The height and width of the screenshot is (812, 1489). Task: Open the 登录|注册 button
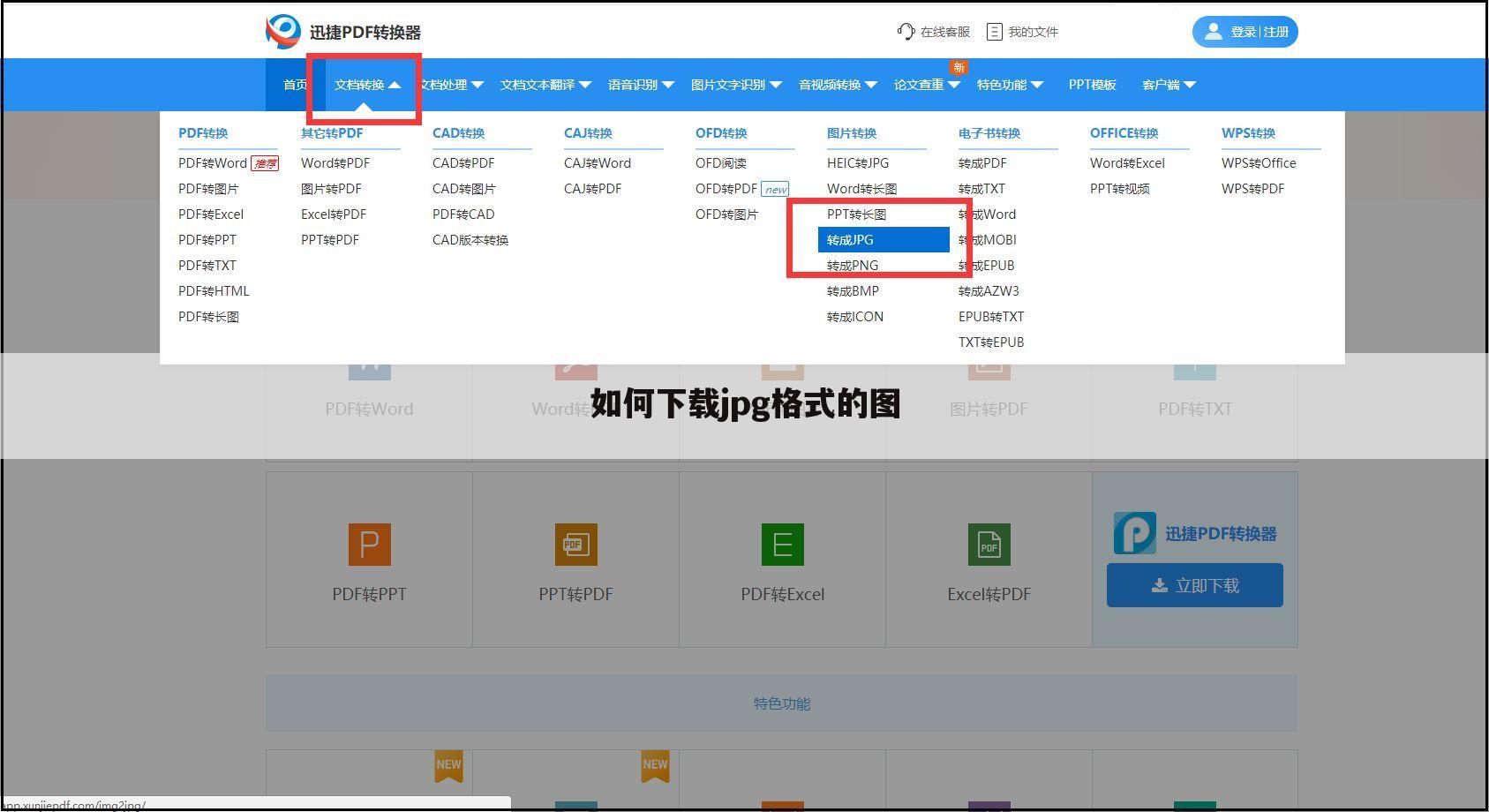tap(1245, 32)
